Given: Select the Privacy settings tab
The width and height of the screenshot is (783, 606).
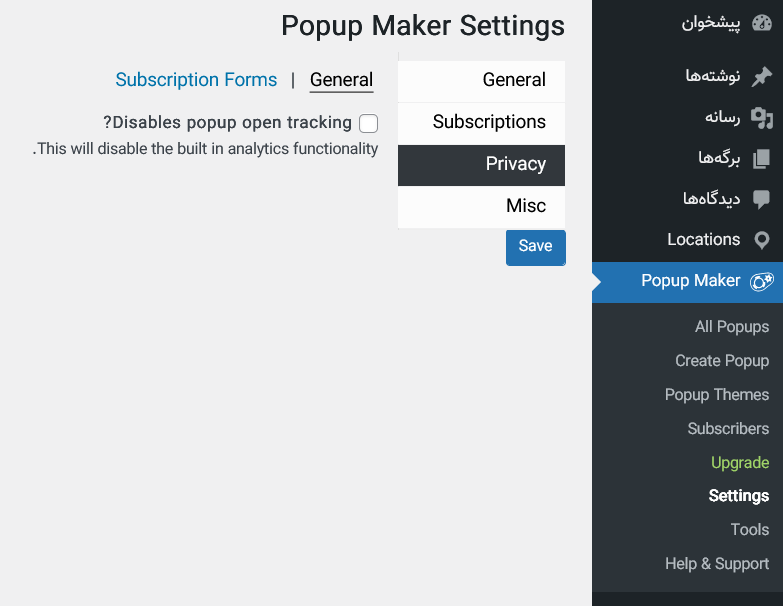Looking at the screenshot, I should 481,165.
